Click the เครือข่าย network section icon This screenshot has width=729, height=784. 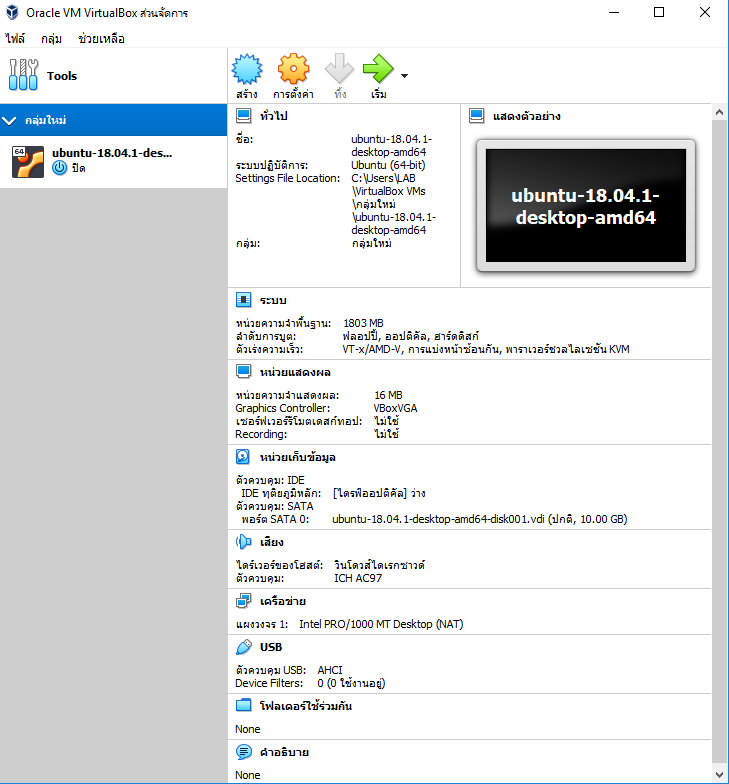[243, 602]
